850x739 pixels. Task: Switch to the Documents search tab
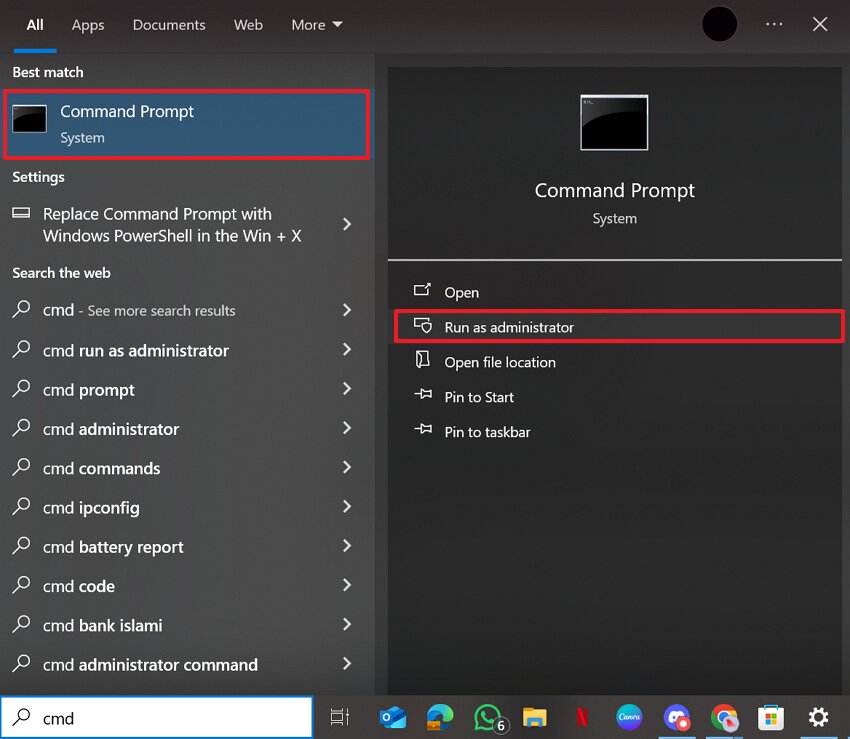(x=168, y=24)
